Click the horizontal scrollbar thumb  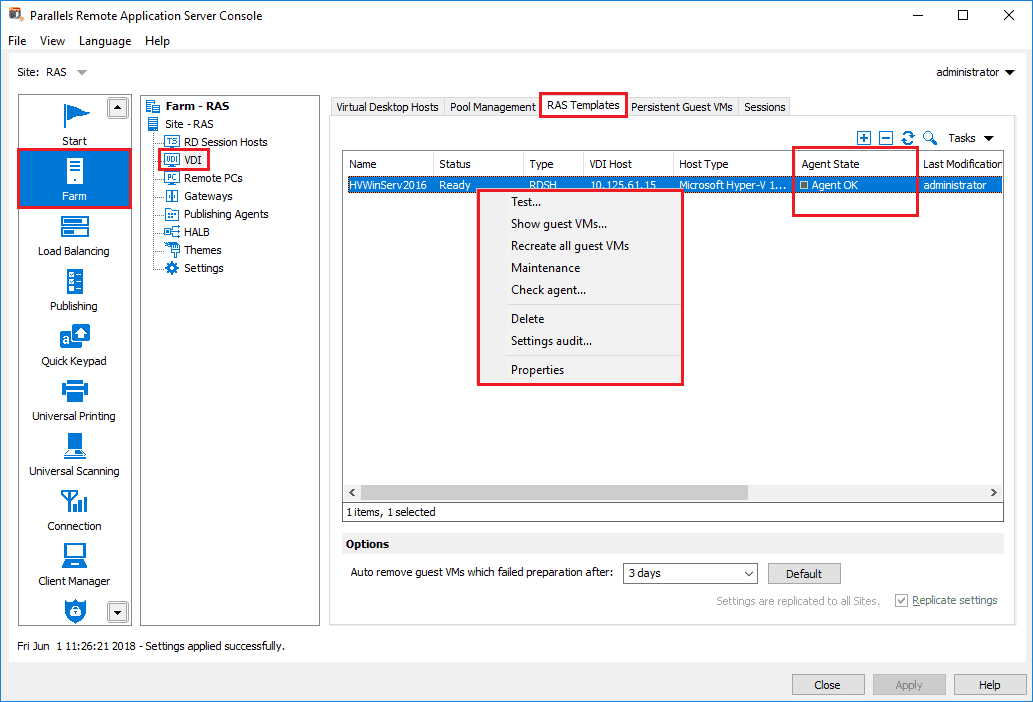click(554, 493)
